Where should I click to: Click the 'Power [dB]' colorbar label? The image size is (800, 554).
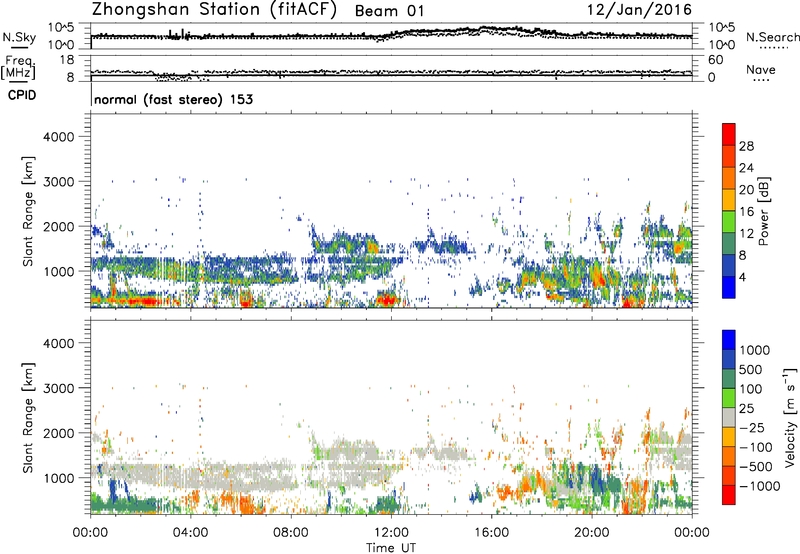(763, 211)
